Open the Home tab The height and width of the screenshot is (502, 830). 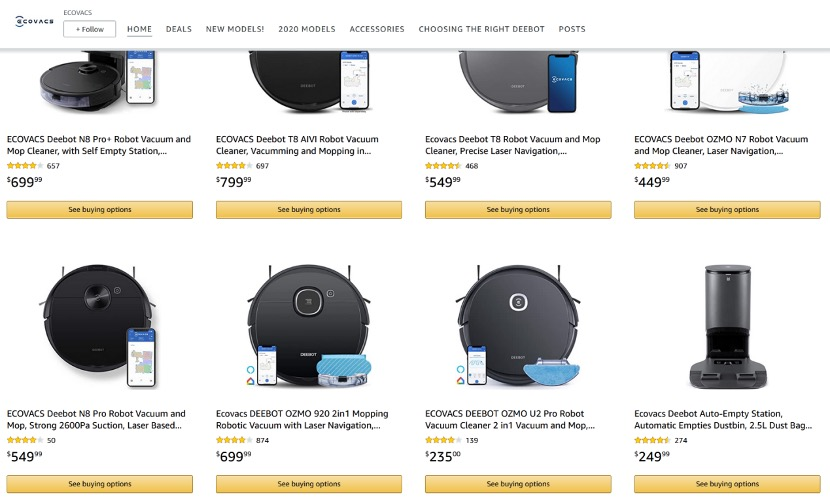[140, 29]
